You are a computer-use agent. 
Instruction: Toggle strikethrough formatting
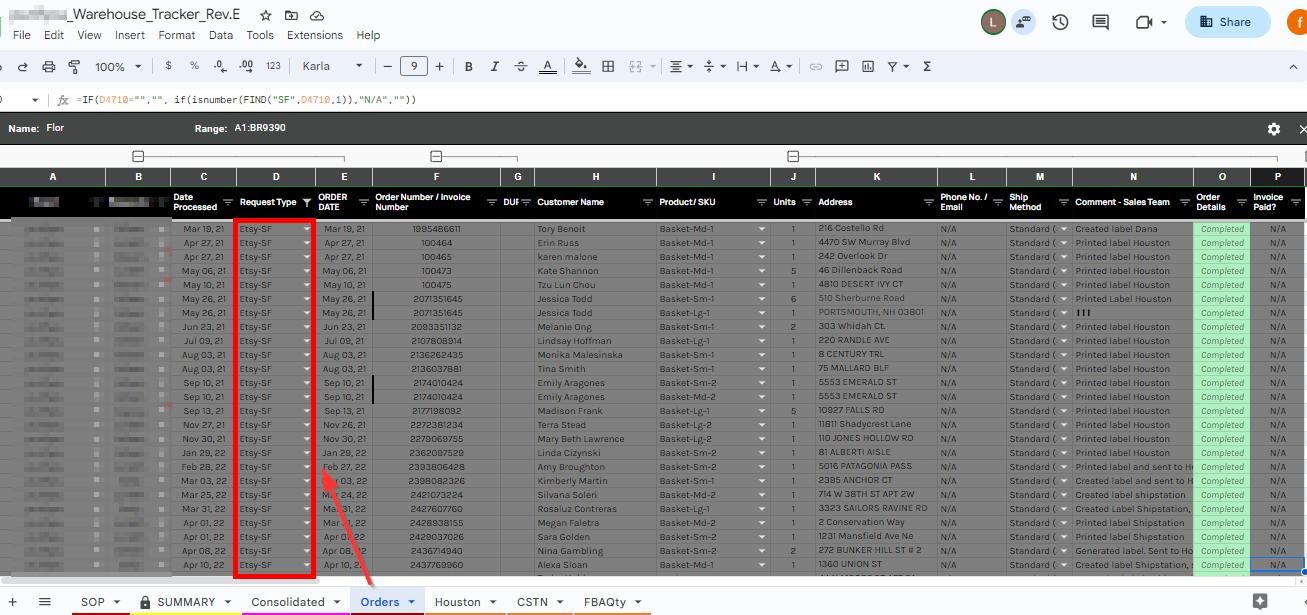pos(521,67)
